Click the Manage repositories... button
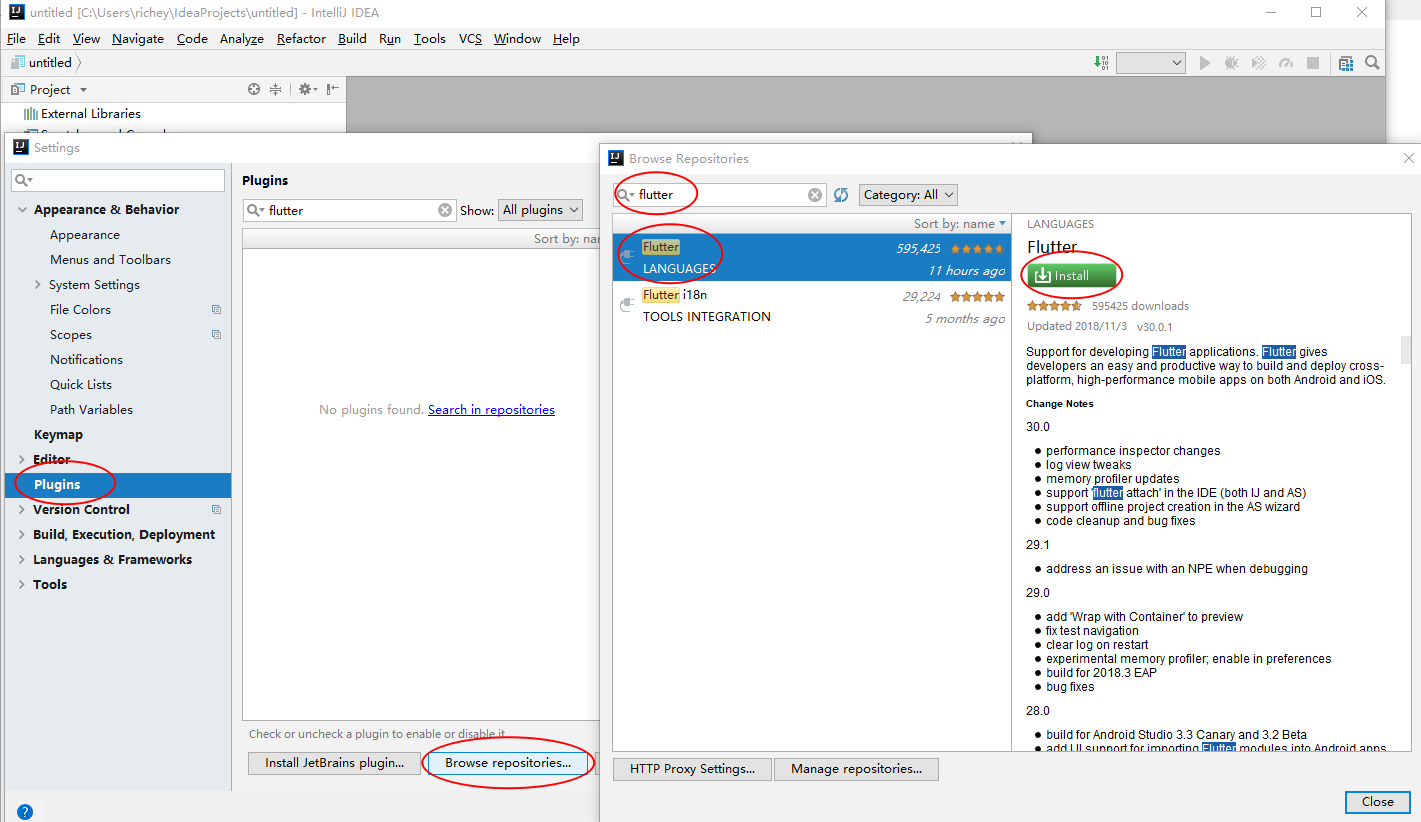The image size is (1421, 822). coord(856,769)
